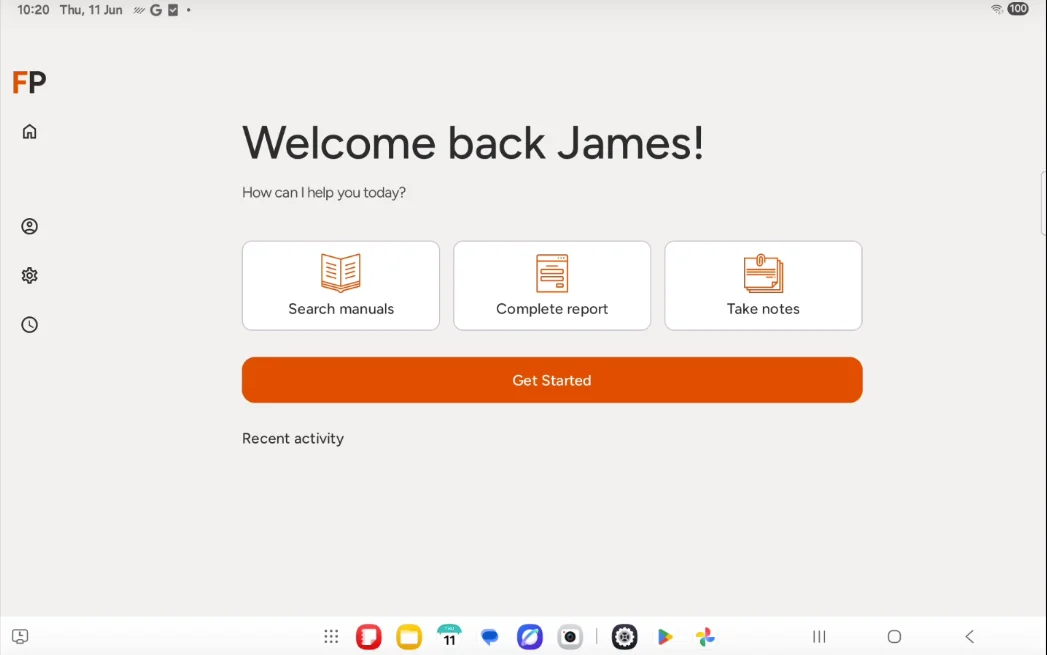Open the user profile icon in sidebar

pos(29,226)
